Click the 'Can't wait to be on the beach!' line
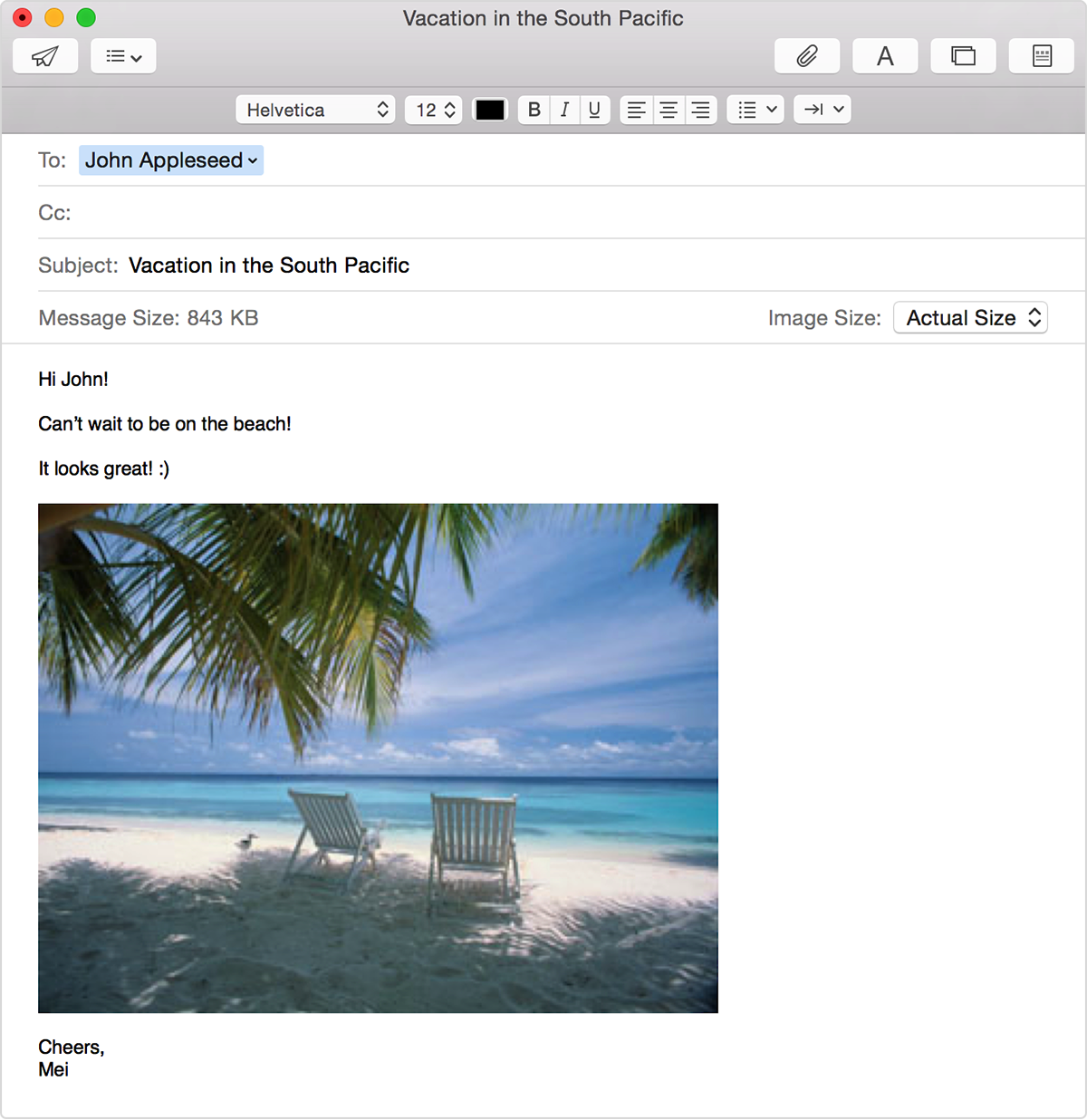The width and height of the screenshot is (1087, 1120). point(165,424)
